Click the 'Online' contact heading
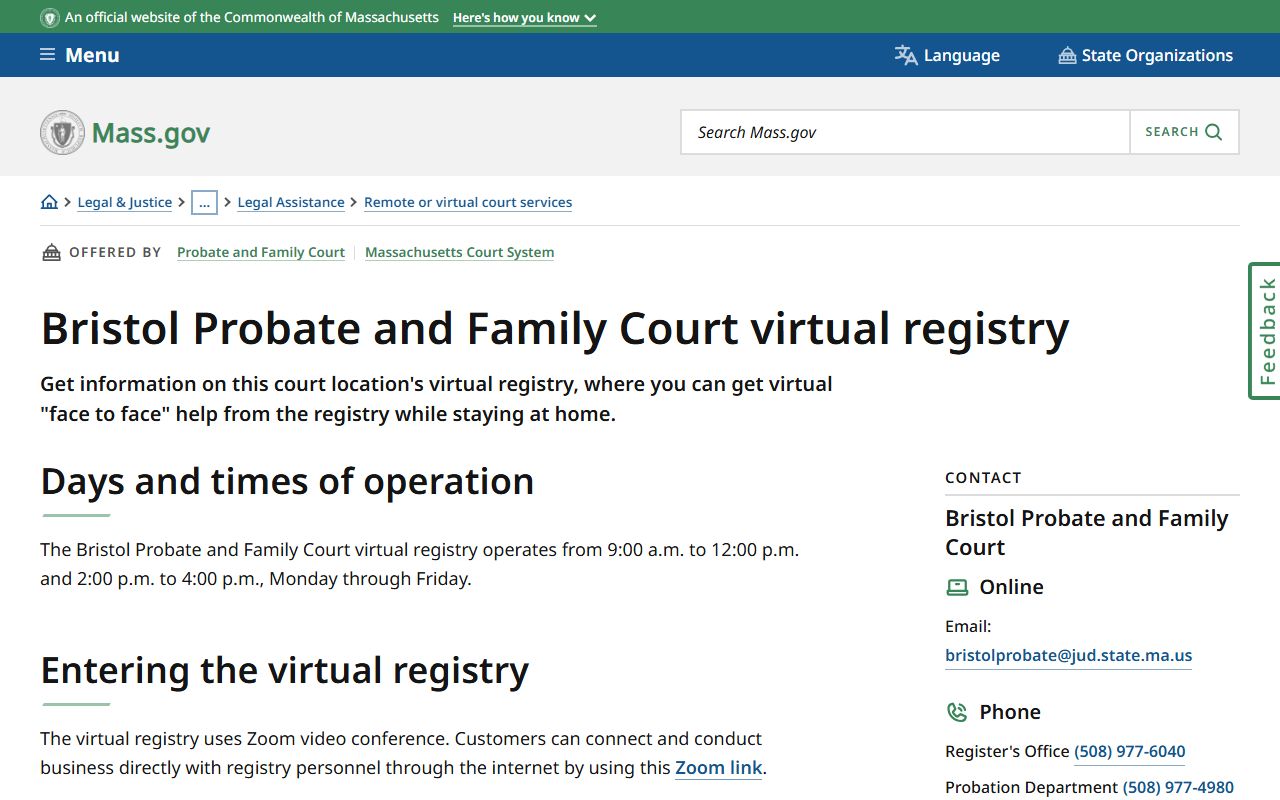1280x800 pixels. 1011,587
